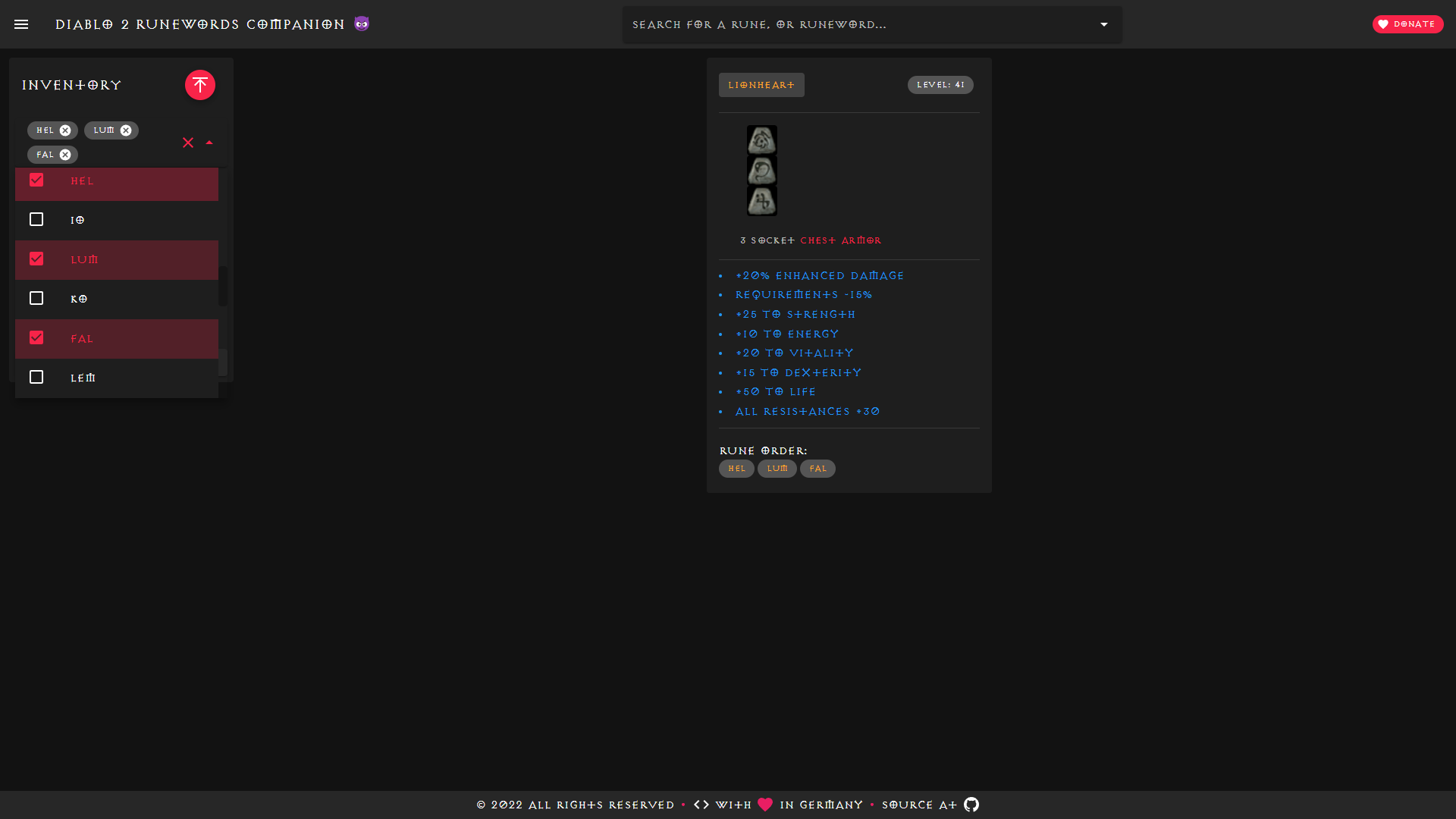The width and height of the screenshot is (1456, 819).
Task: Click the Lum chip under Rune Order
Action: (777, 469)
